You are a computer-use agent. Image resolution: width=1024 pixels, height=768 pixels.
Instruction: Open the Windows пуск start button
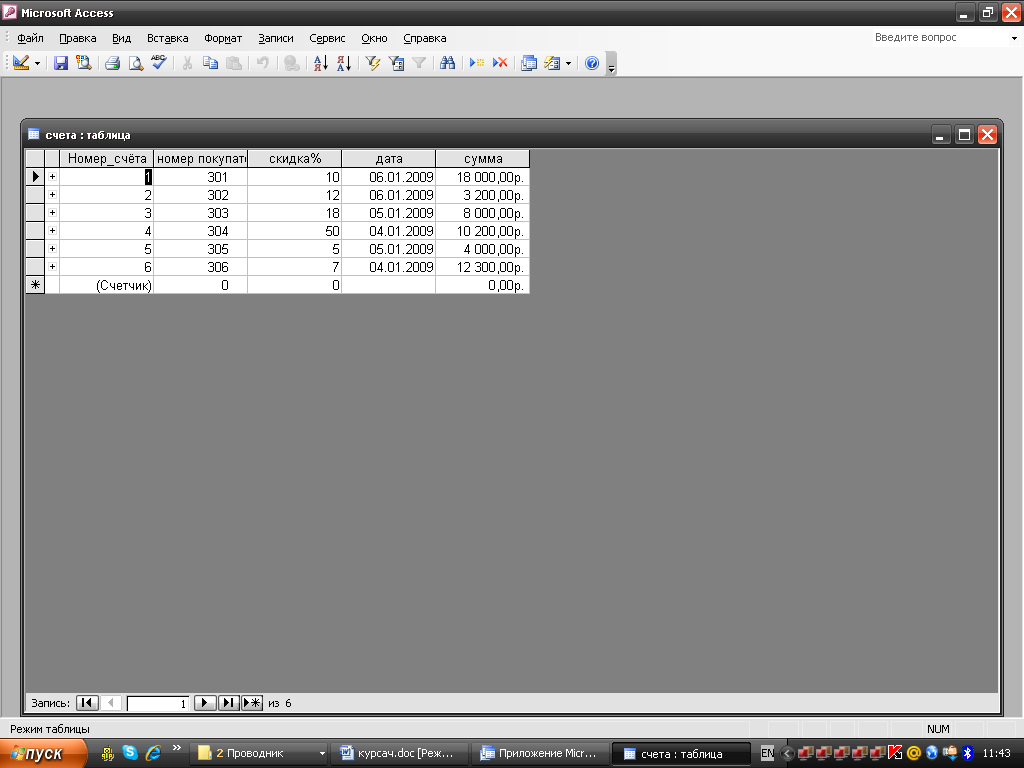click(x=43, y=754)
